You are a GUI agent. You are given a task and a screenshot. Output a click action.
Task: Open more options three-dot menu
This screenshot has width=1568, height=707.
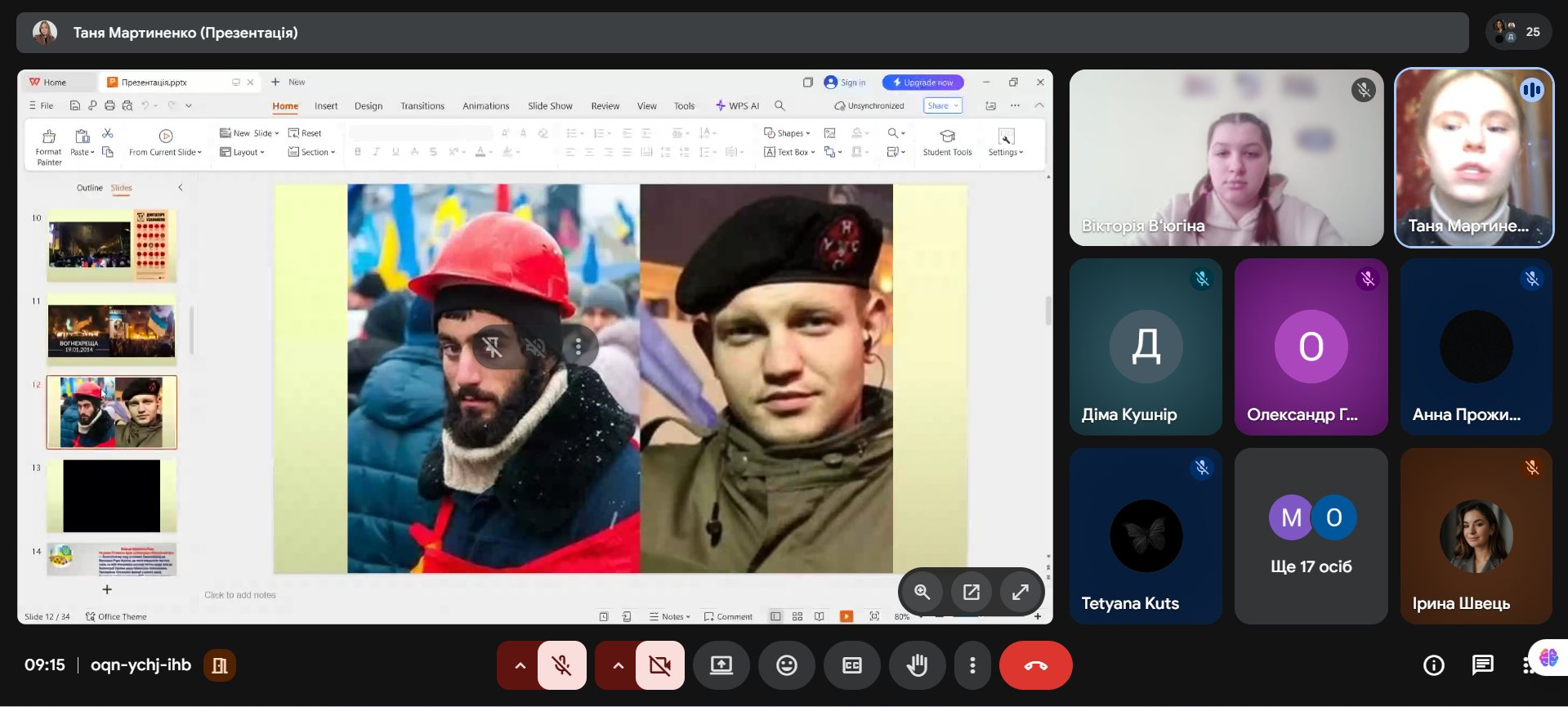pos(972,665)
